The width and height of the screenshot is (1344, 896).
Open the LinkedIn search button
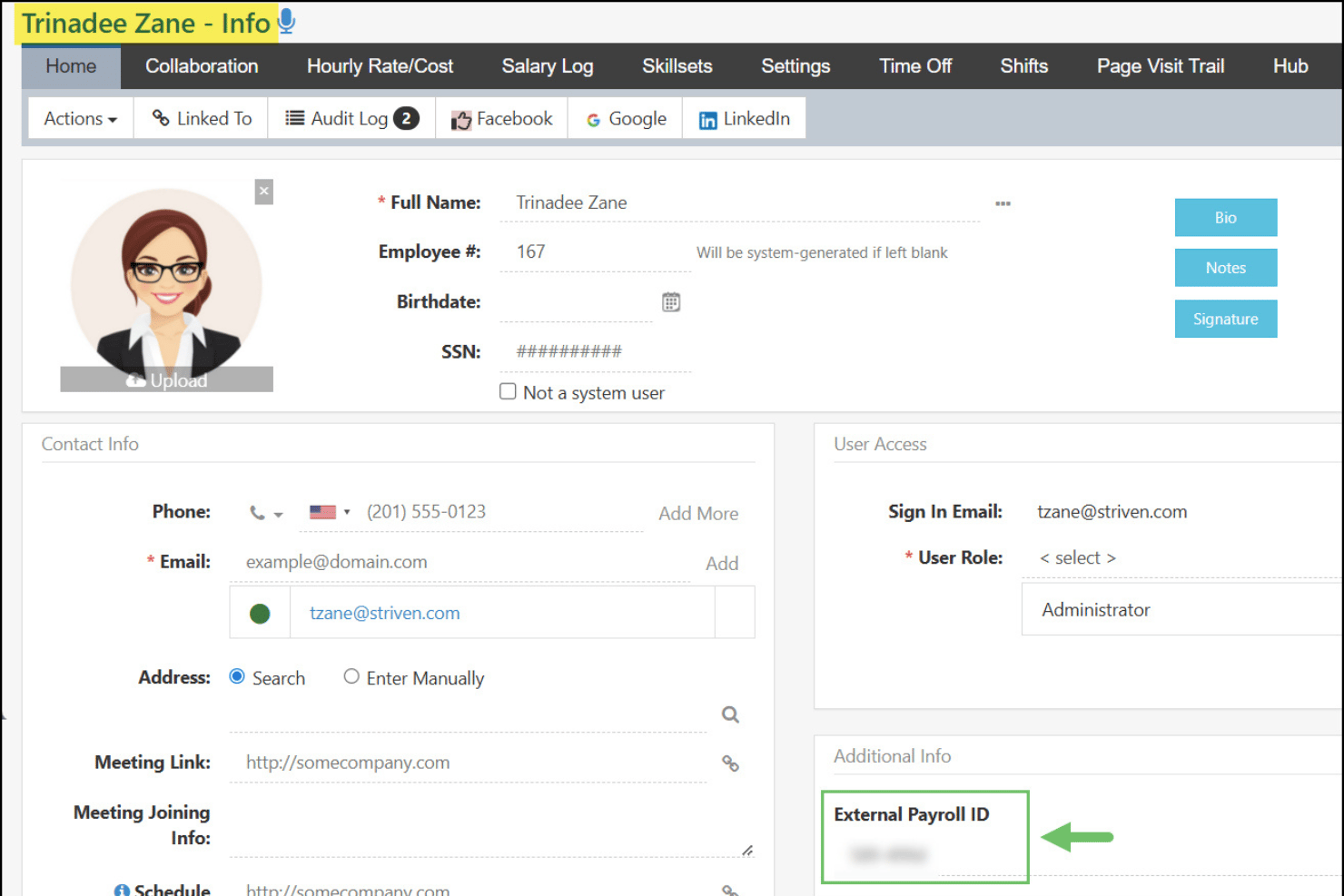coord(745,119)
